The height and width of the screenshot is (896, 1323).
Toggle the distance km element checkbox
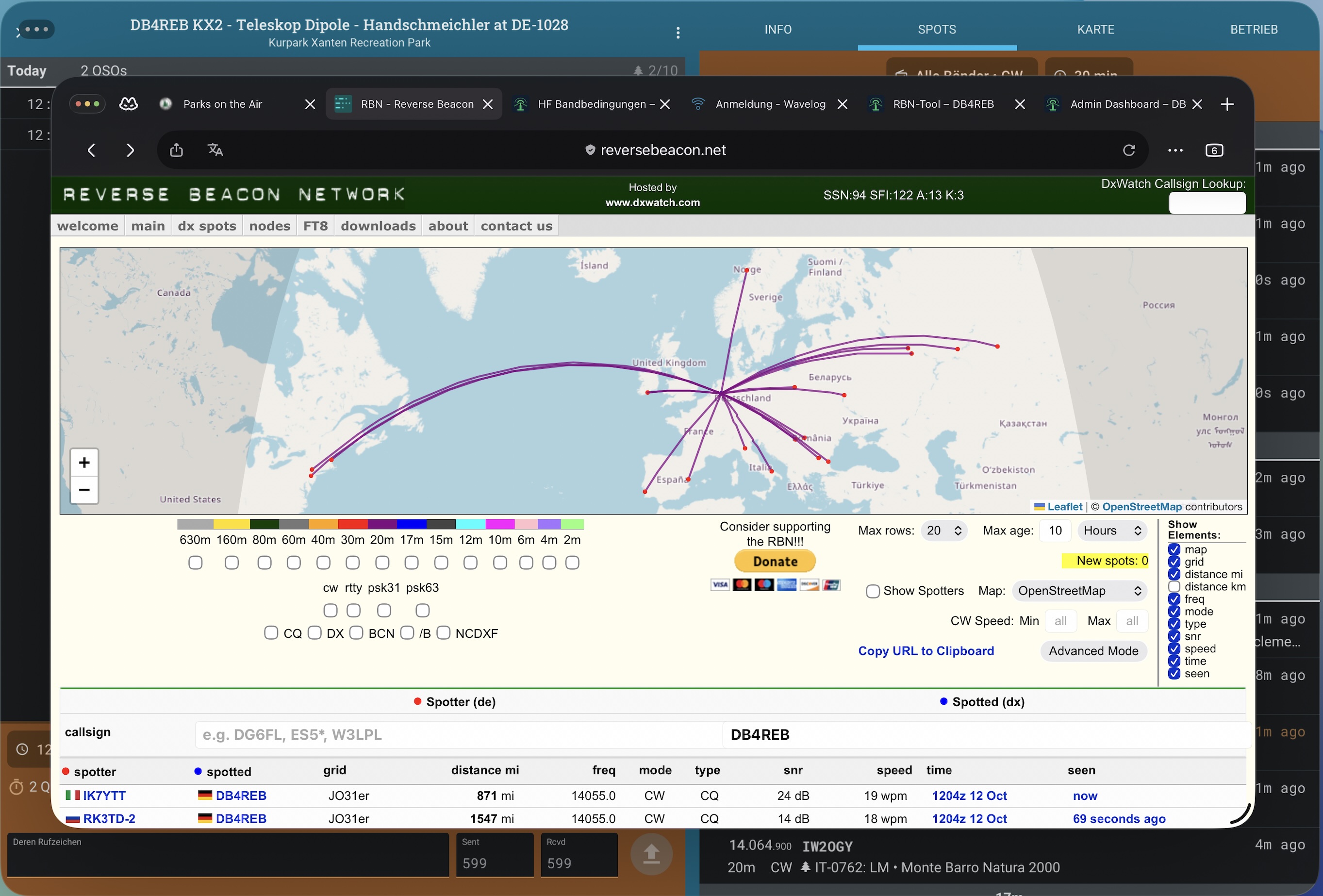(x=1174, y=587)
